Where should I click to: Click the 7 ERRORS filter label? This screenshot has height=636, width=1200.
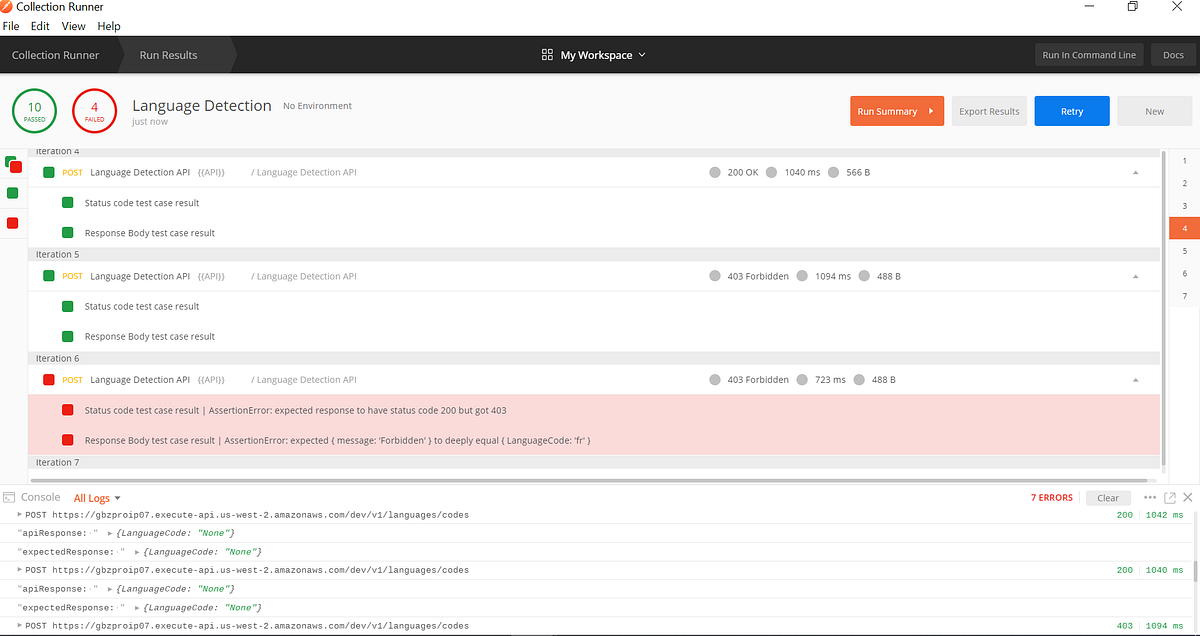click(x=1051, y=497)
